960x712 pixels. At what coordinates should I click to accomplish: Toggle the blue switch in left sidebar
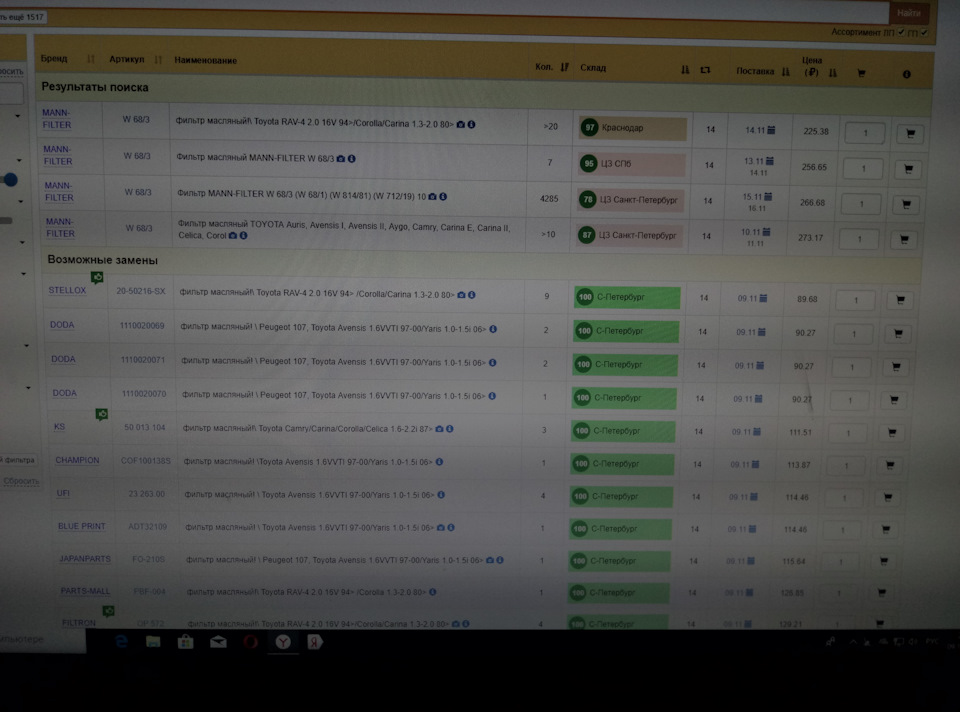[9, 180]
